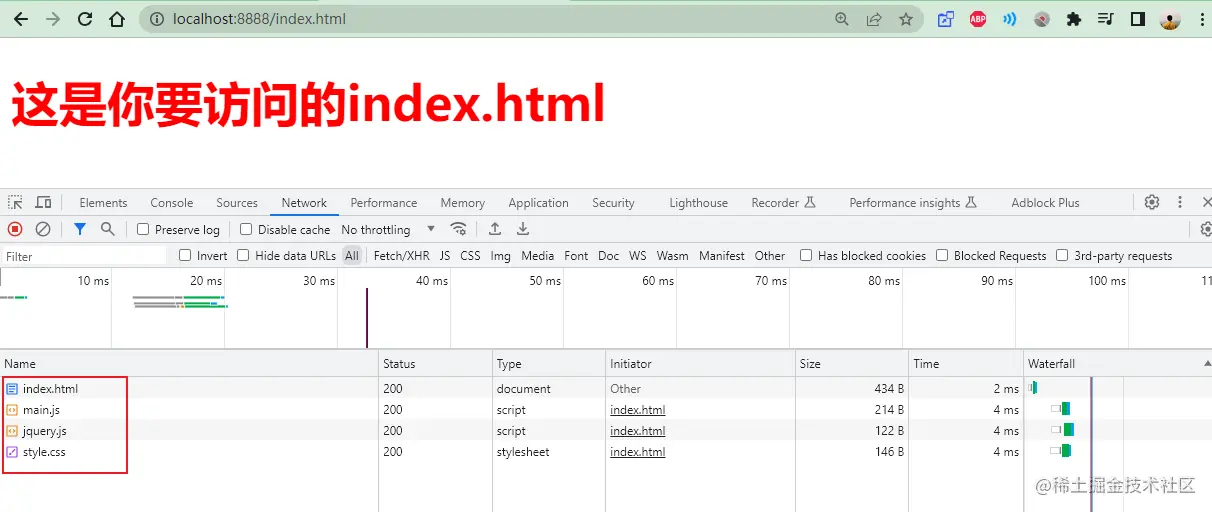The image size is (1212, 512).
Task: Activate the inspect element picker in DevTools
Action: click(15, 202)
